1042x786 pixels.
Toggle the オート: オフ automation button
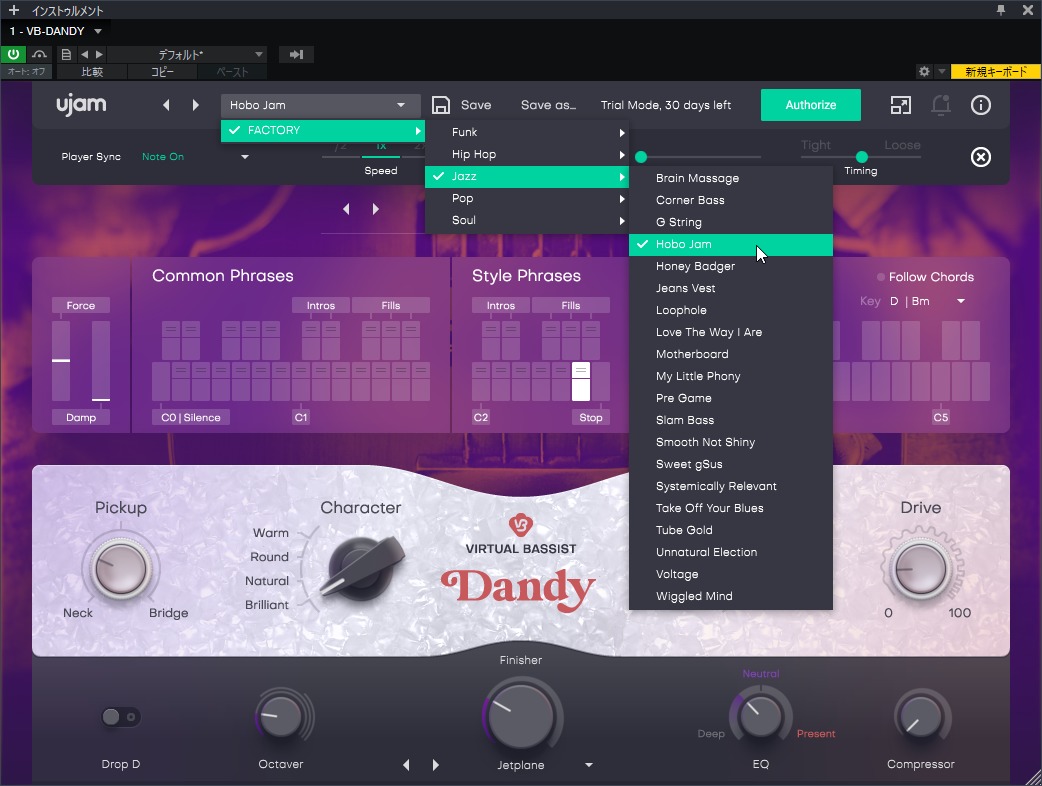click(27, 71)
